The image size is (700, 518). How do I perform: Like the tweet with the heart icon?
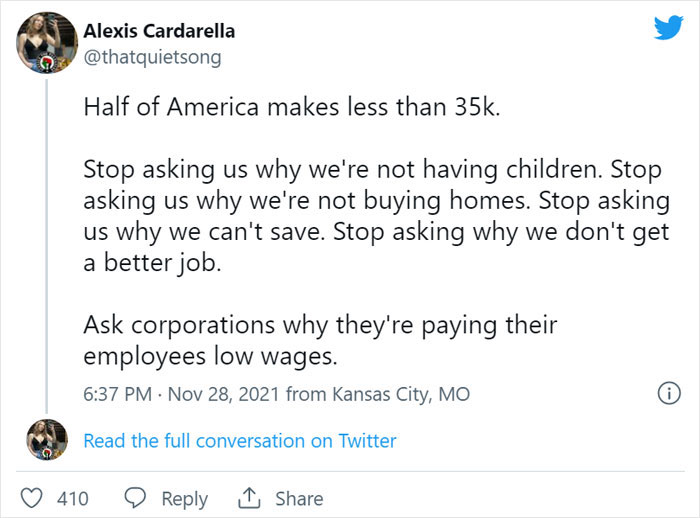coord(32,498)
